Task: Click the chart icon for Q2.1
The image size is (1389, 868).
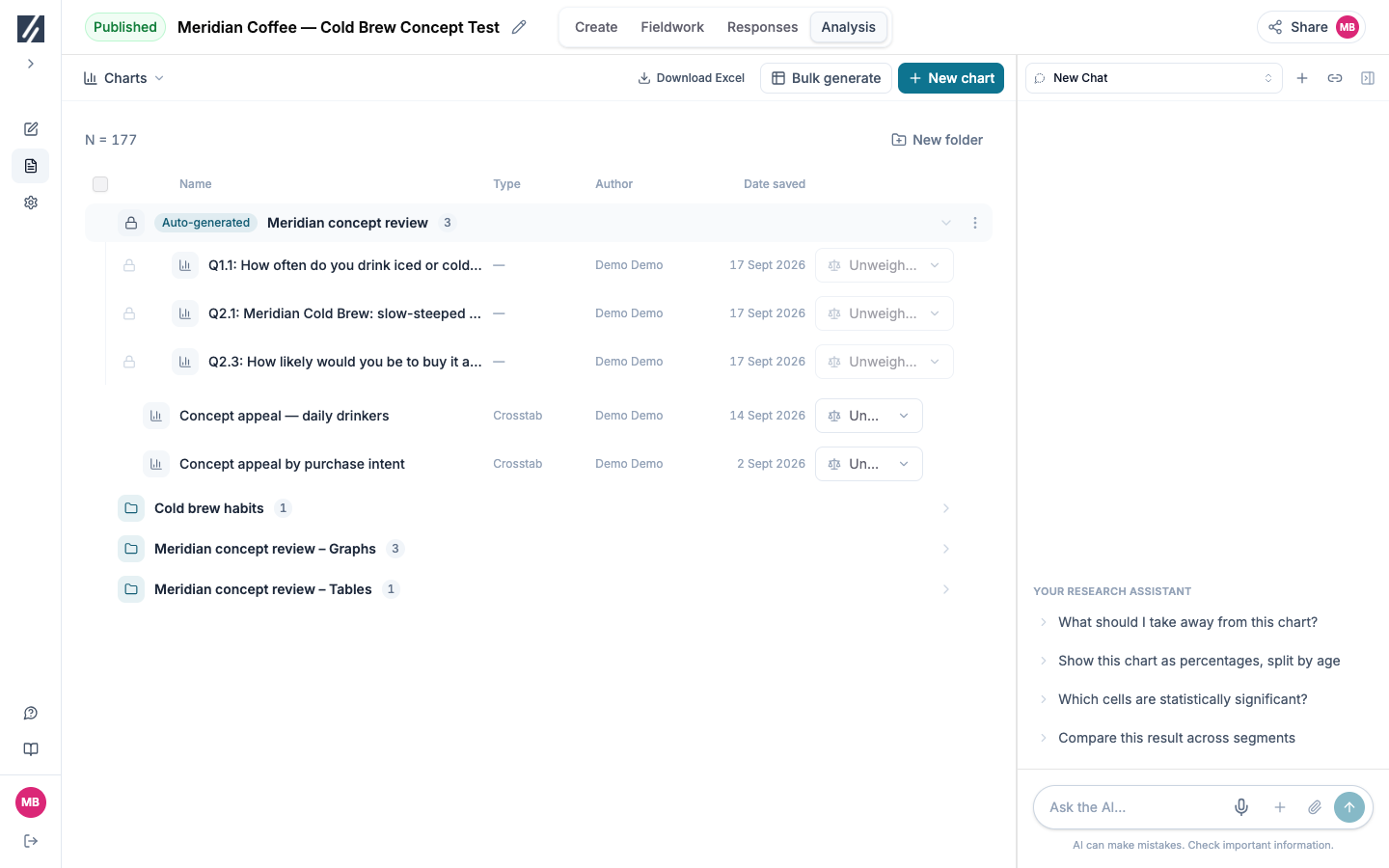Action: click(x=185, y=313)
